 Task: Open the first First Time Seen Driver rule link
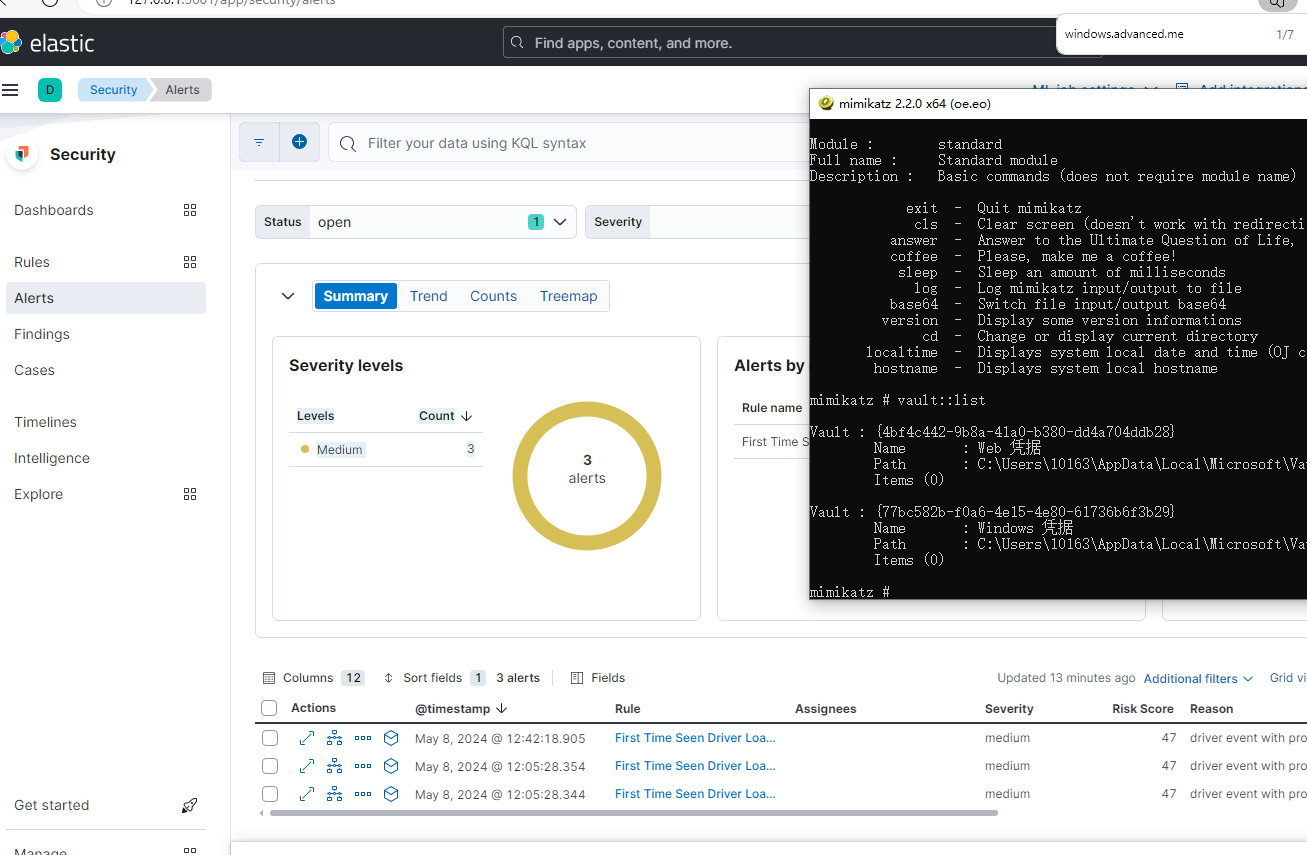point(695,738)
